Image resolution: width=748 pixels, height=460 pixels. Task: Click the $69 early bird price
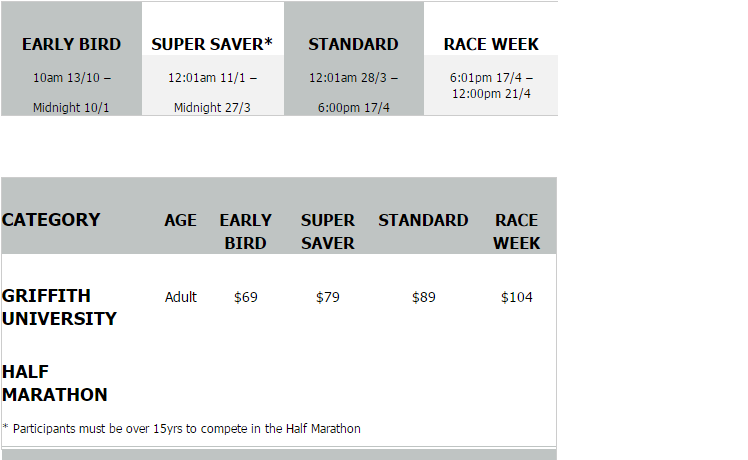pyautogui.click(x=246, y=297)
